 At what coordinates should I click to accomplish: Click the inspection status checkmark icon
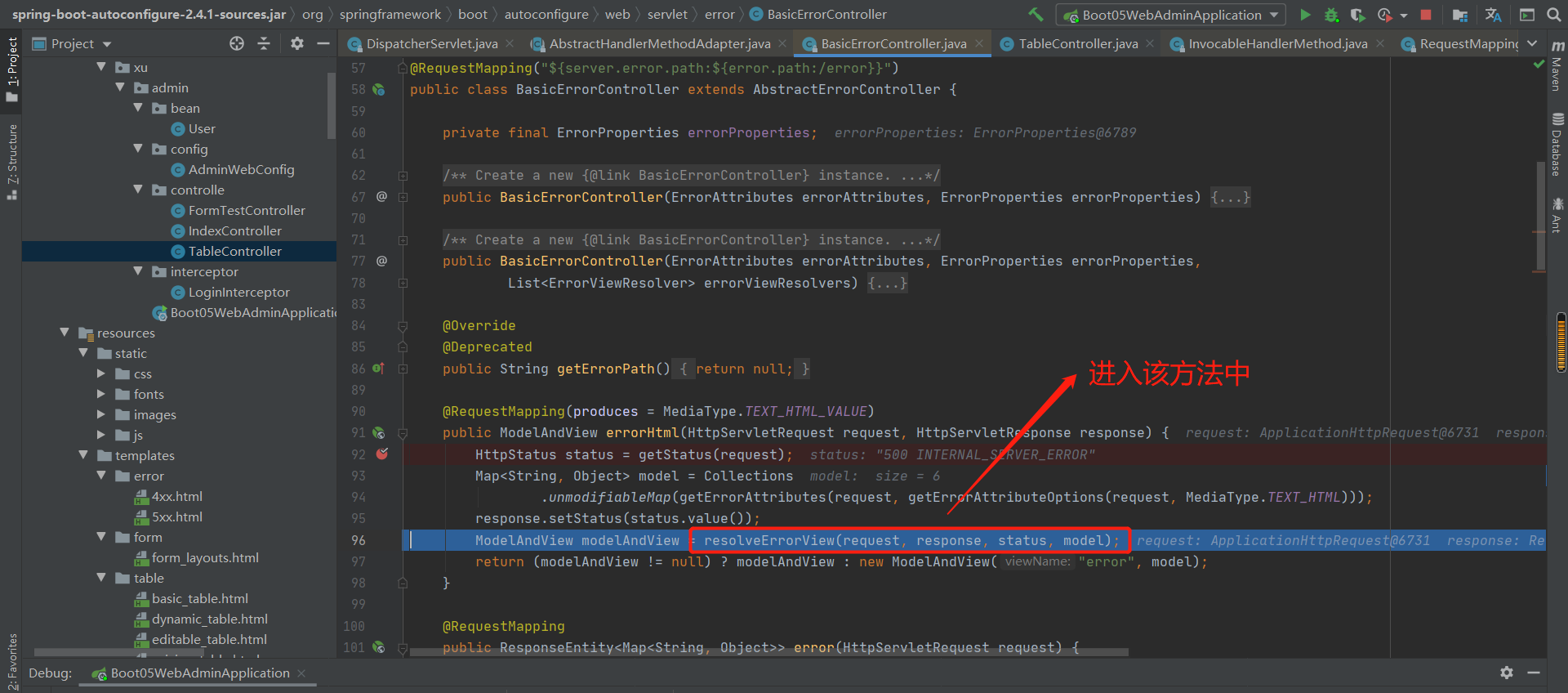pos(1539,64)
